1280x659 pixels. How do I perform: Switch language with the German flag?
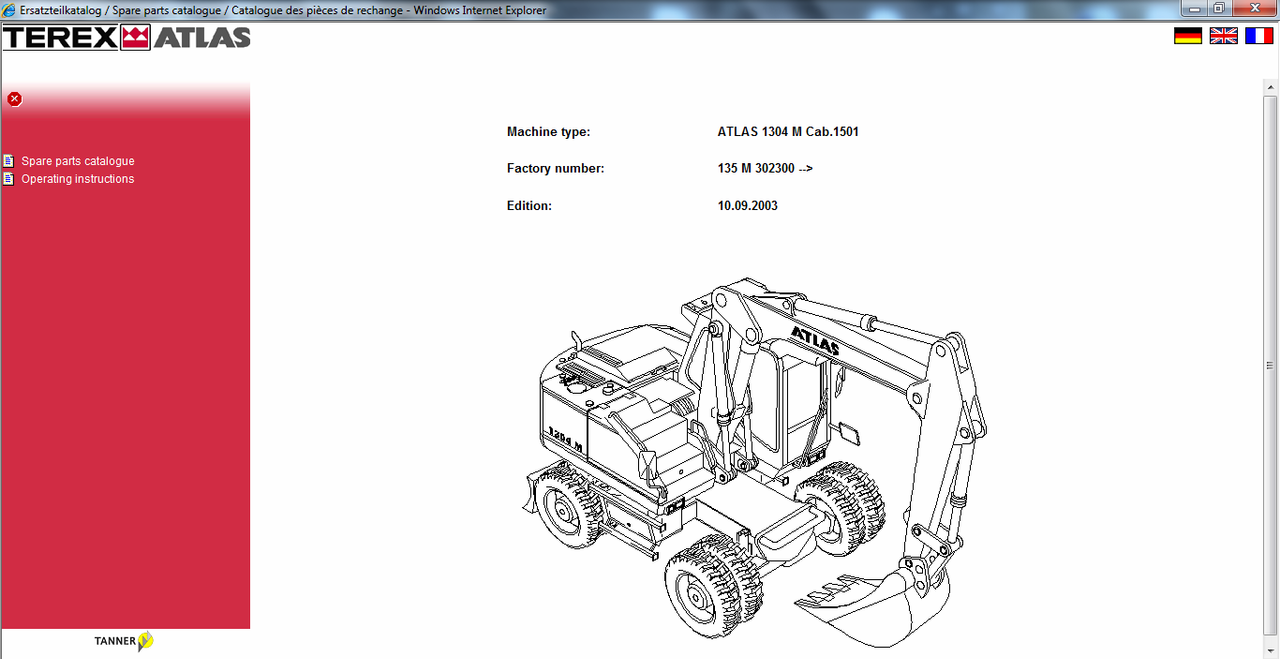click(1188, 36)
